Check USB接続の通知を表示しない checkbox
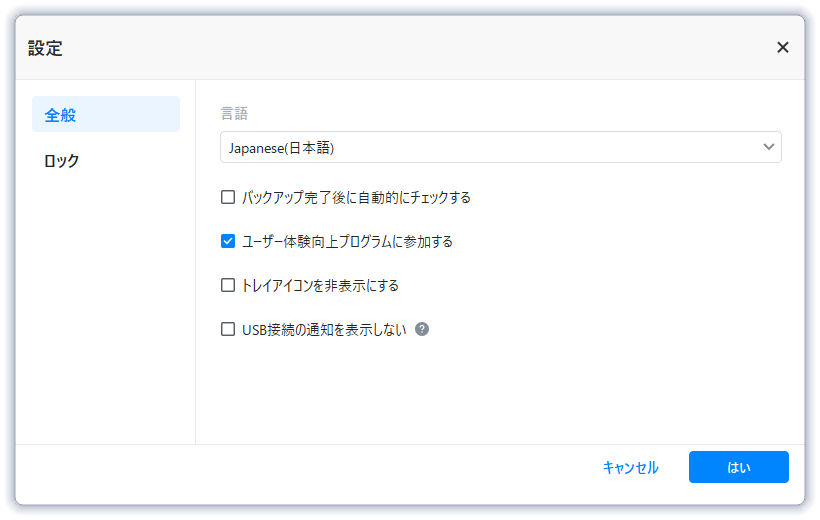 click(228, 329)
